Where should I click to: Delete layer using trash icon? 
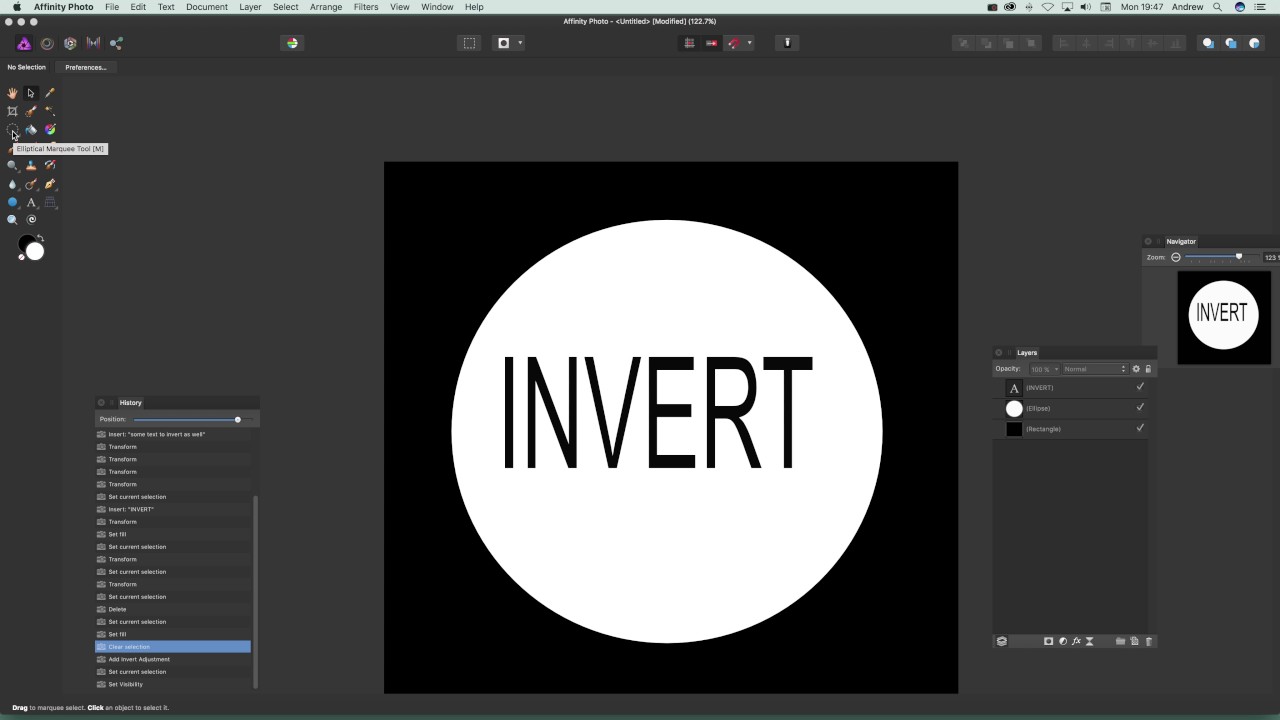[1148, 641]
